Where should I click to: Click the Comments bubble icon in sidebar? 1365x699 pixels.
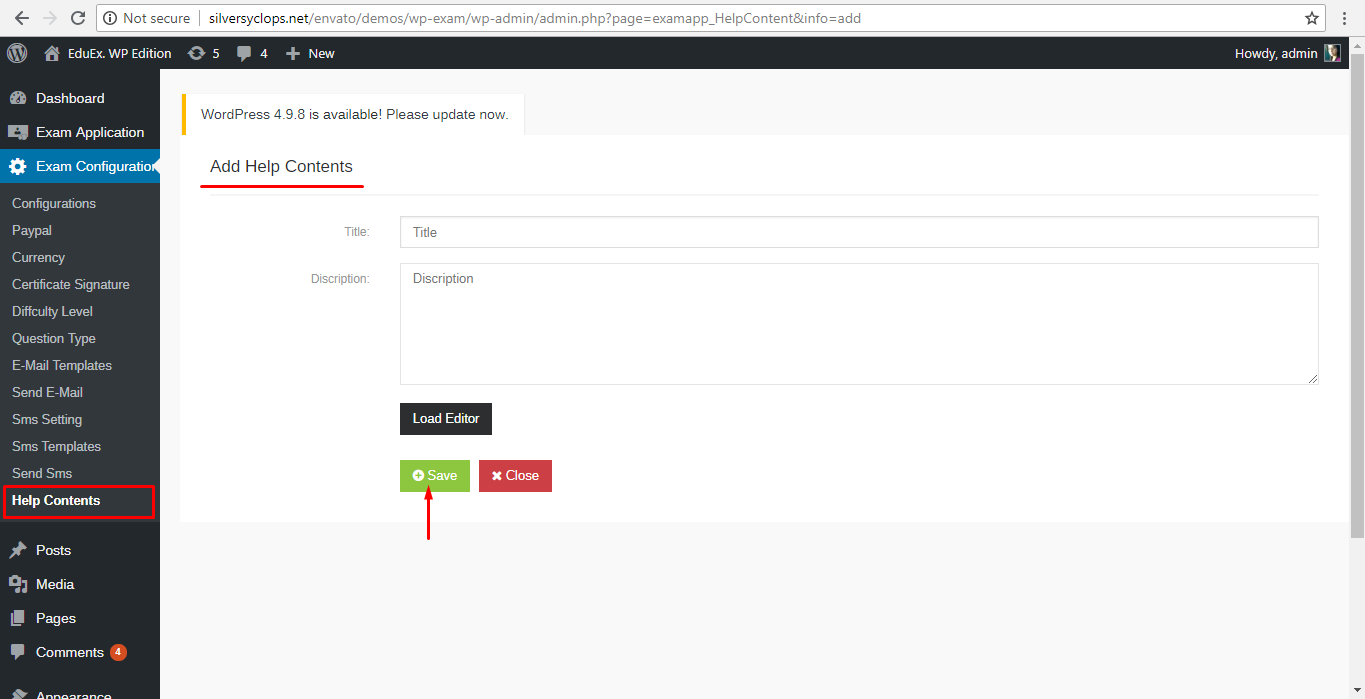18,652
